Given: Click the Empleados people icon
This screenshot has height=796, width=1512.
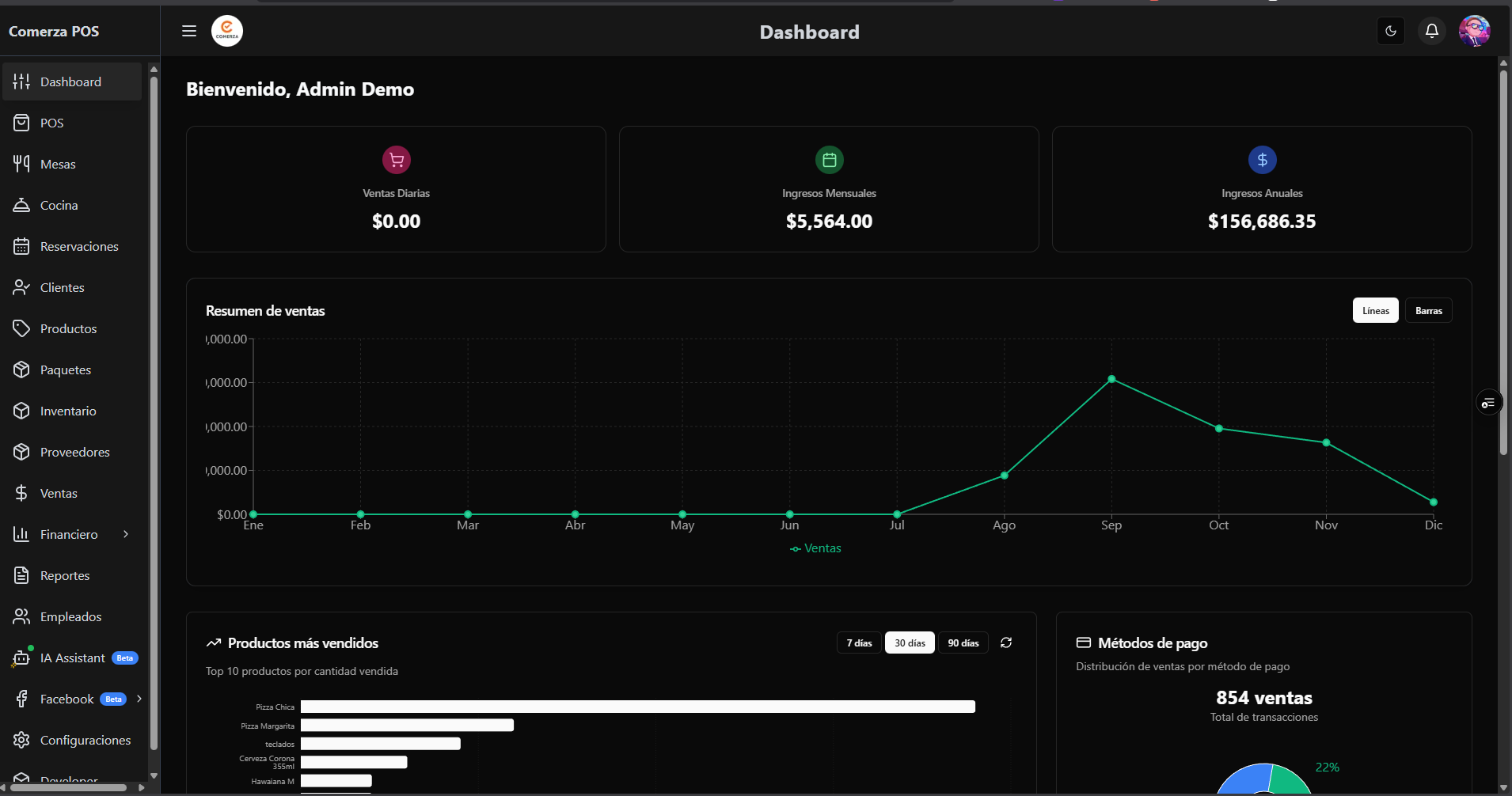Looking at the screenshot, I should point(21,616).
